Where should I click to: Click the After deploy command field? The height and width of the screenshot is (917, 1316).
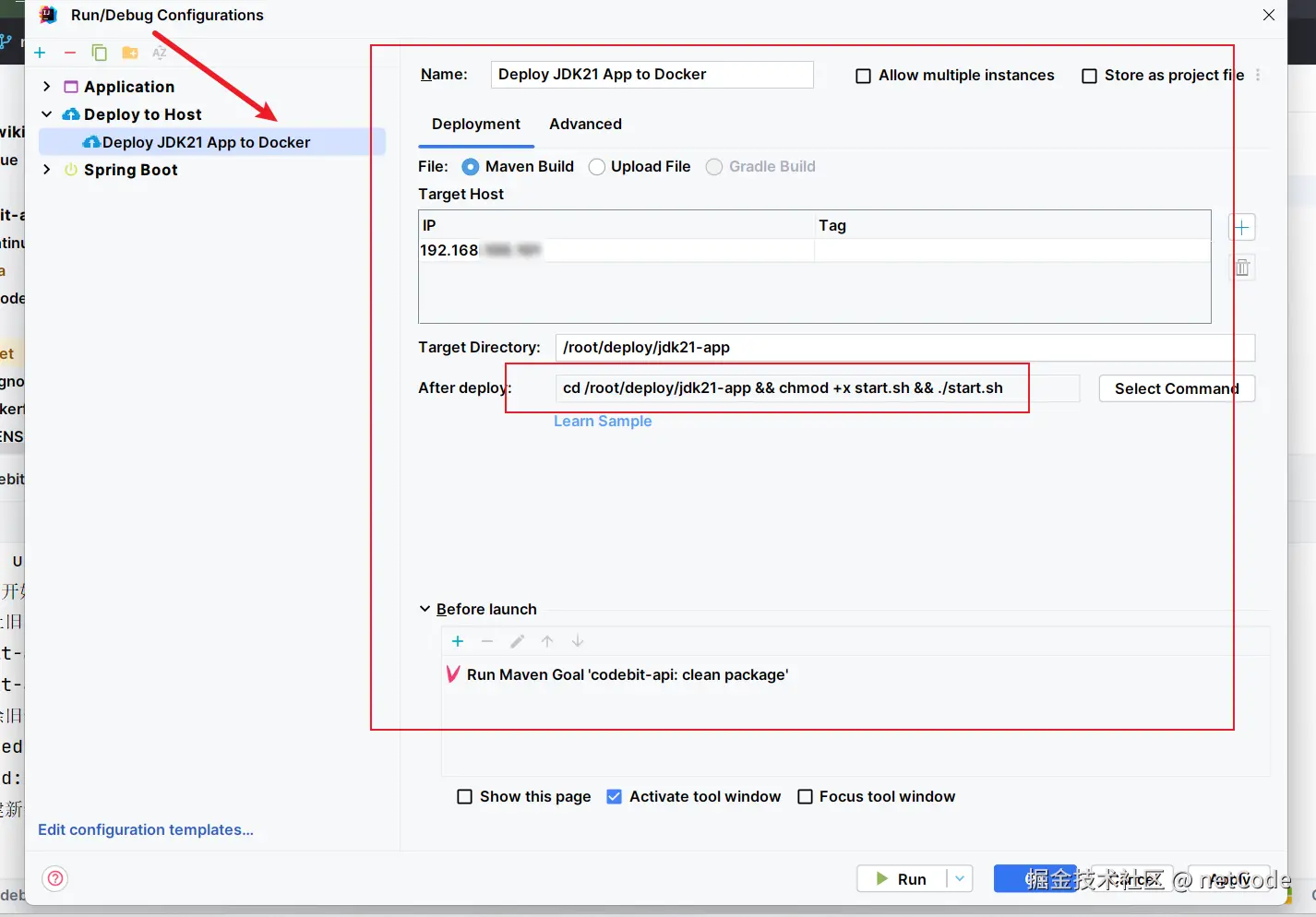coord(818,388)
